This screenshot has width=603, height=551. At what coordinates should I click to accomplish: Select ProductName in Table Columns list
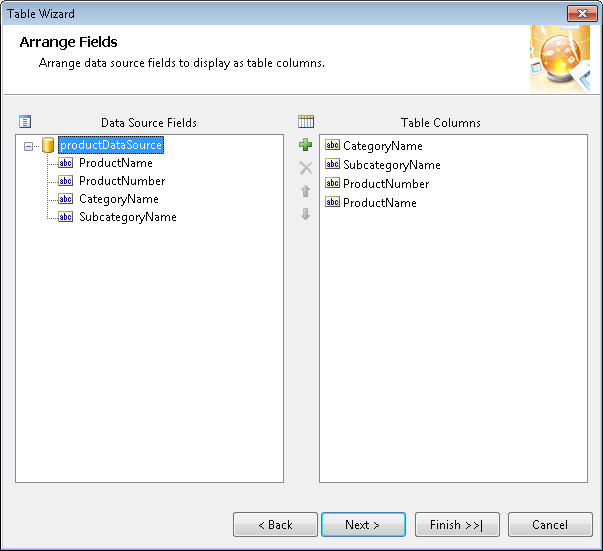click(x=380, y=203)
